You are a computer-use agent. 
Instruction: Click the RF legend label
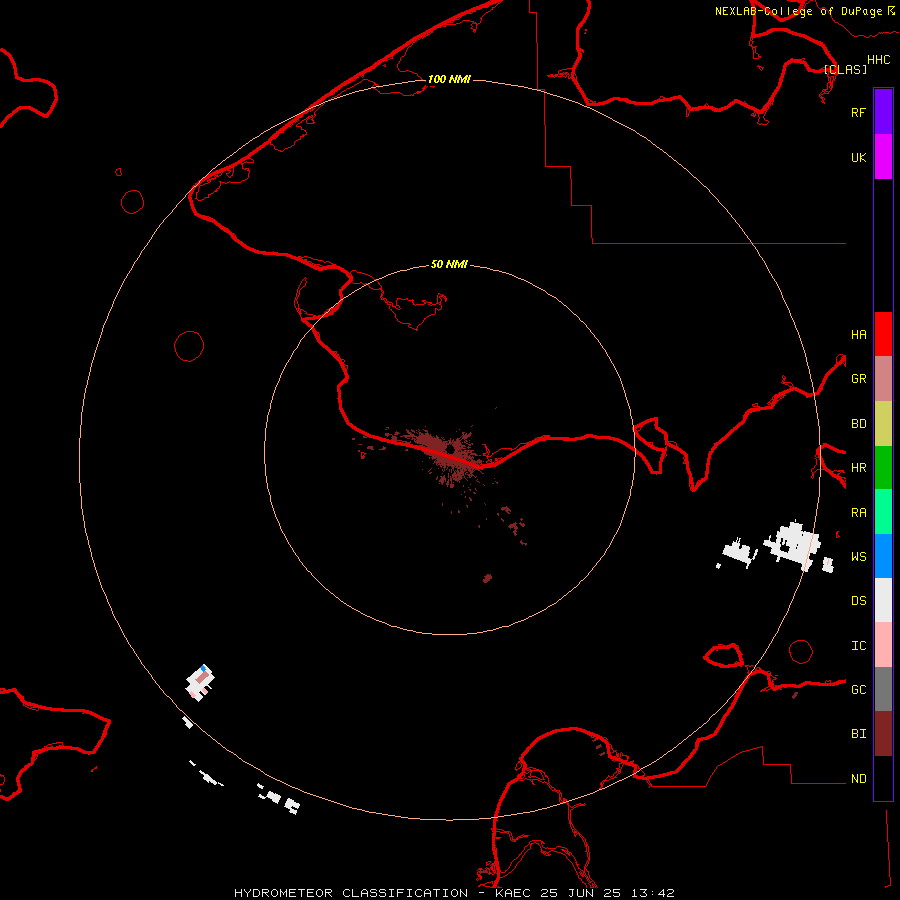(x=858, y=112)
